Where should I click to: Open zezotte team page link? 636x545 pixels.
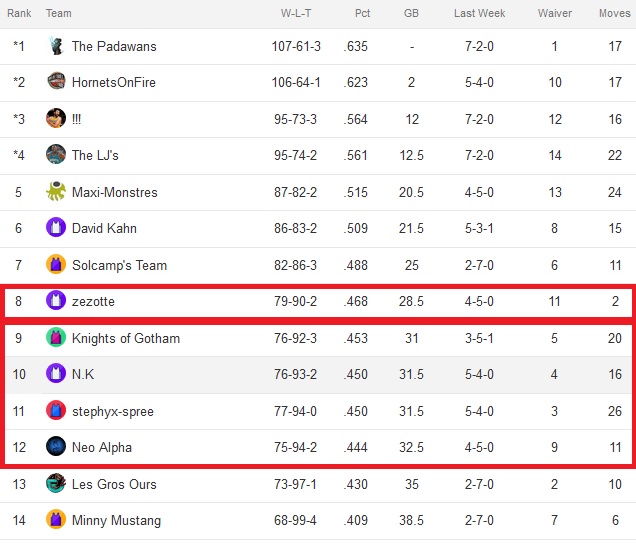click(93, 301)
